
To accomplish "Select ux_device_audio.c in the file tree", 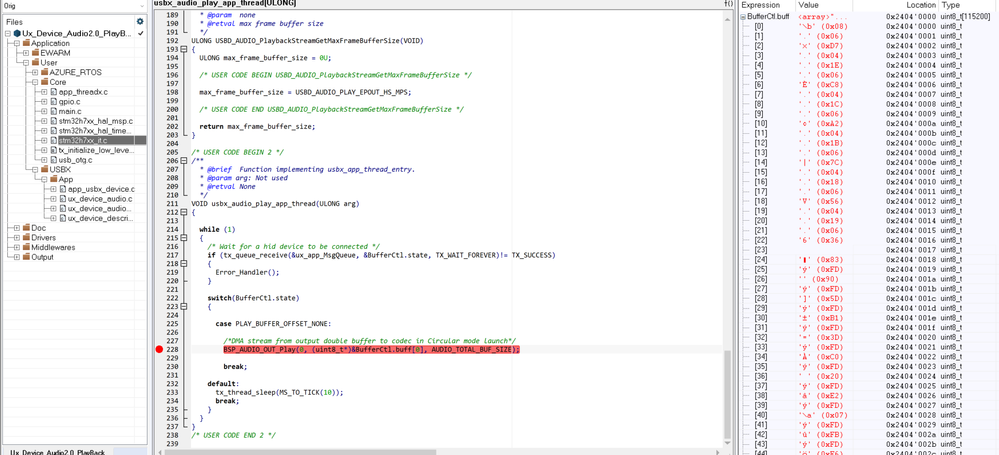I will click(100, 199).
